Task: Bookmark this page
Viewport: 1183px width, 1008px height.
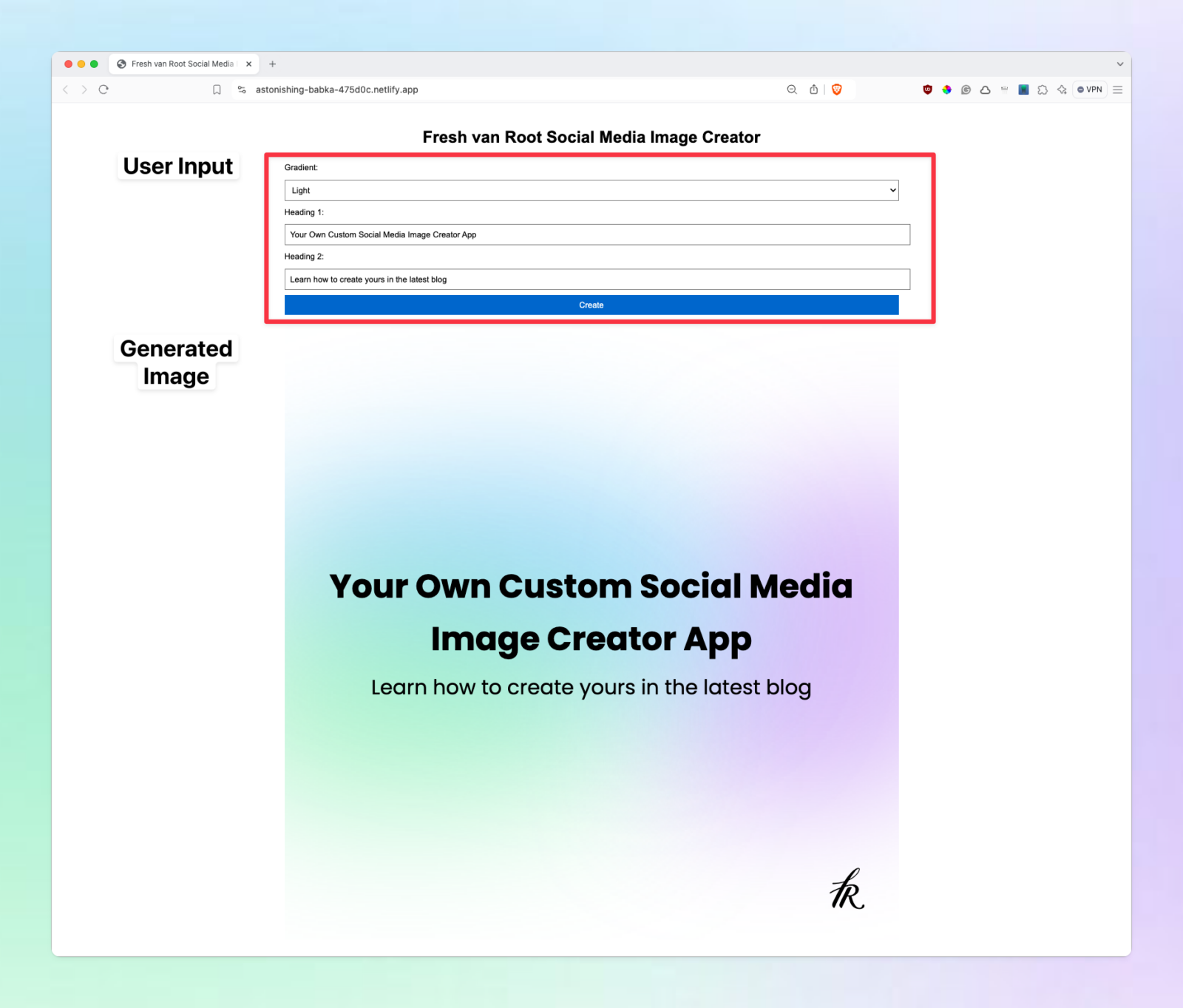Action: point(217,89)
